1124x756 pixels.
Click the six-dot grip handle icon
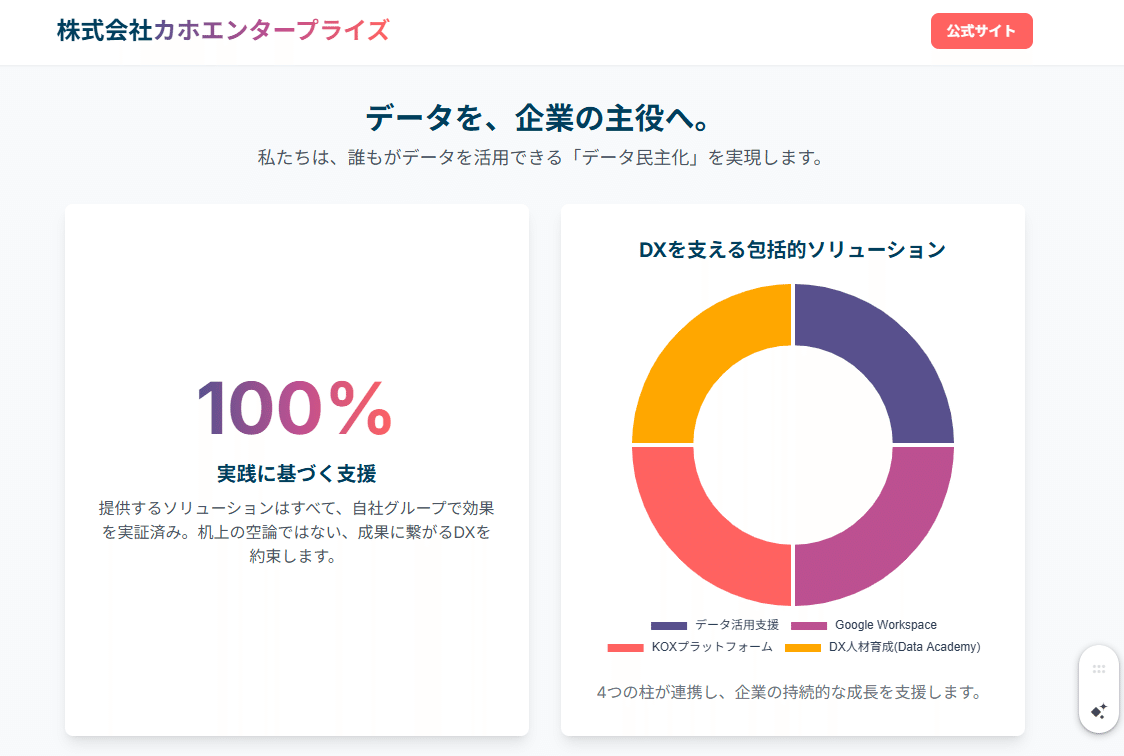[x=1098, y=669]
